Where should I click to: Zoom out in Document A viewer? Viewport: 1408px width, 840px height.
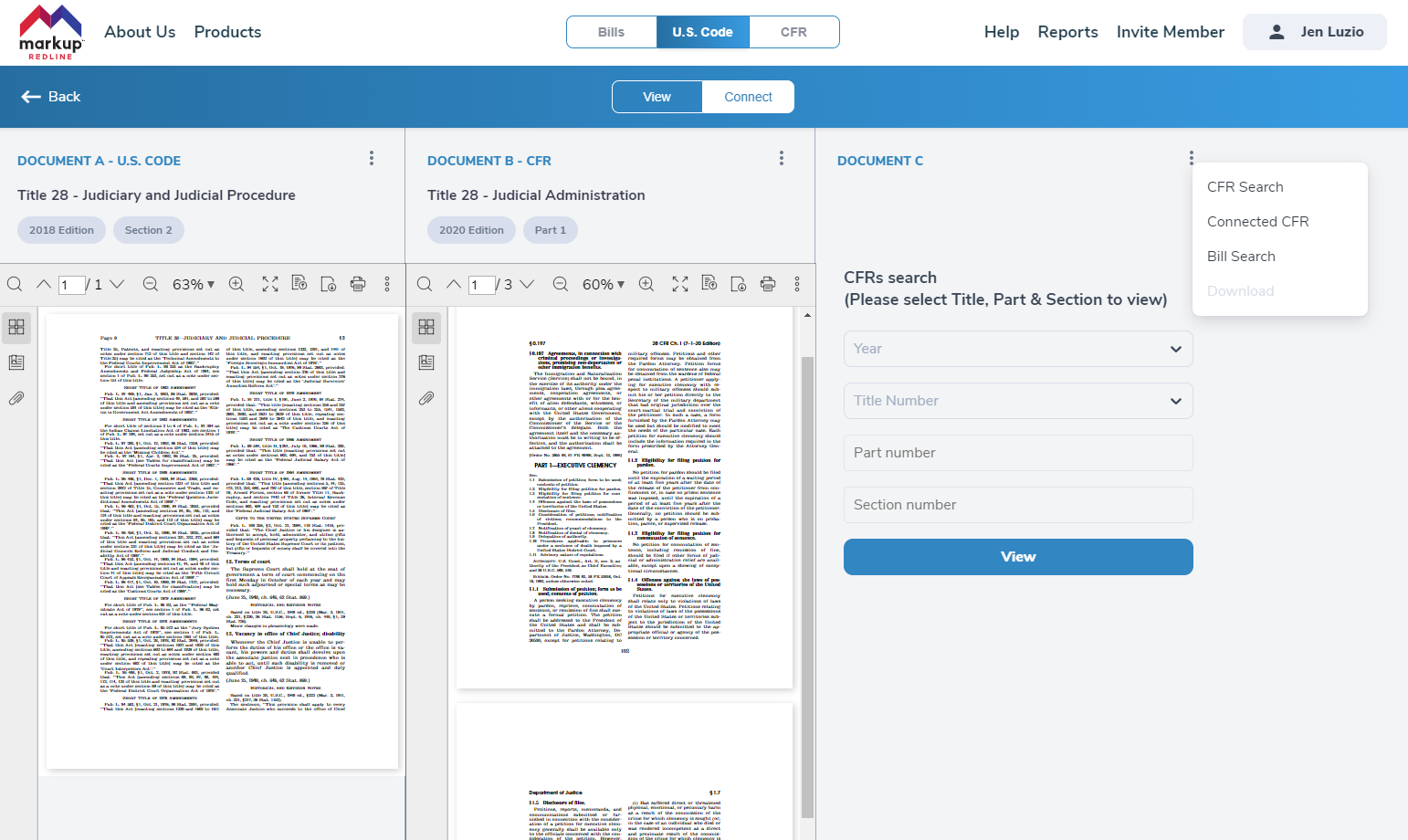151,284
